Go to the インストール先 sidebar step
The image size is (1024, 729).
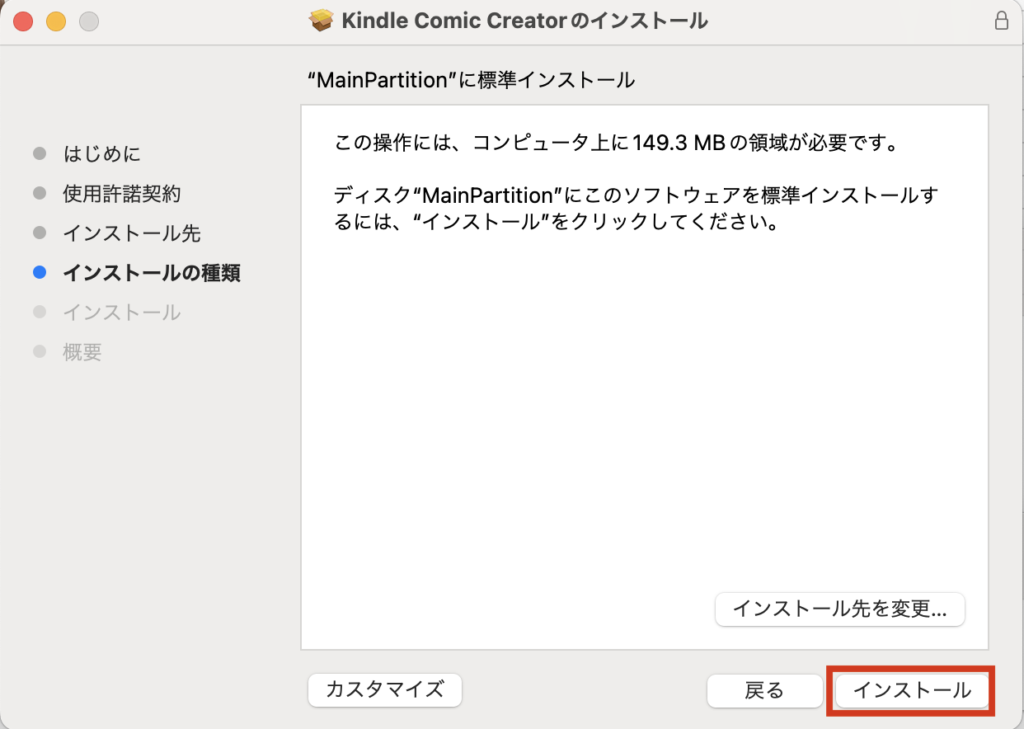(131, 233)
